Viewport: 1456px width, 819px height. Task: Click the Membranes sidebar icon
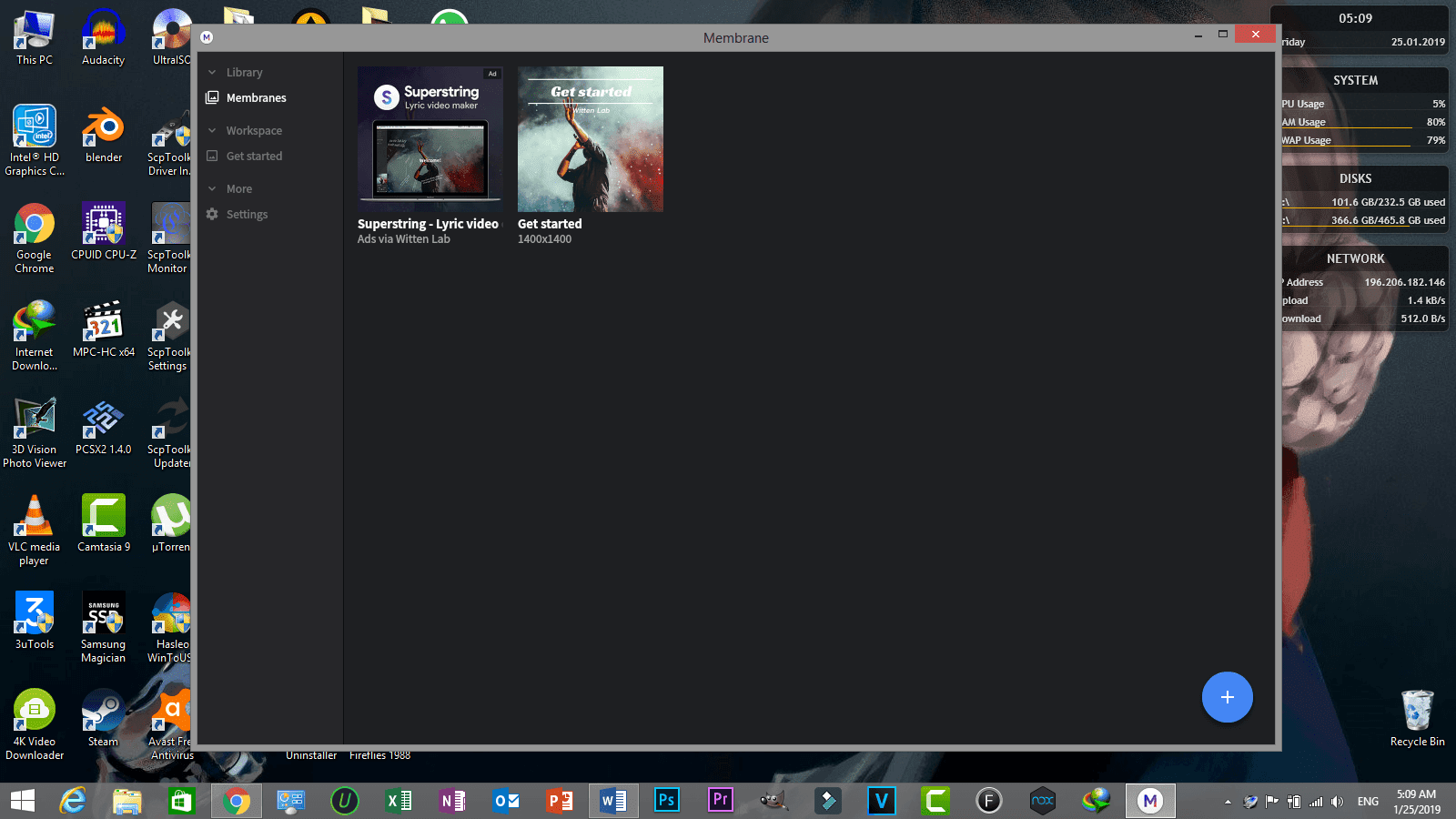[212, 97]
